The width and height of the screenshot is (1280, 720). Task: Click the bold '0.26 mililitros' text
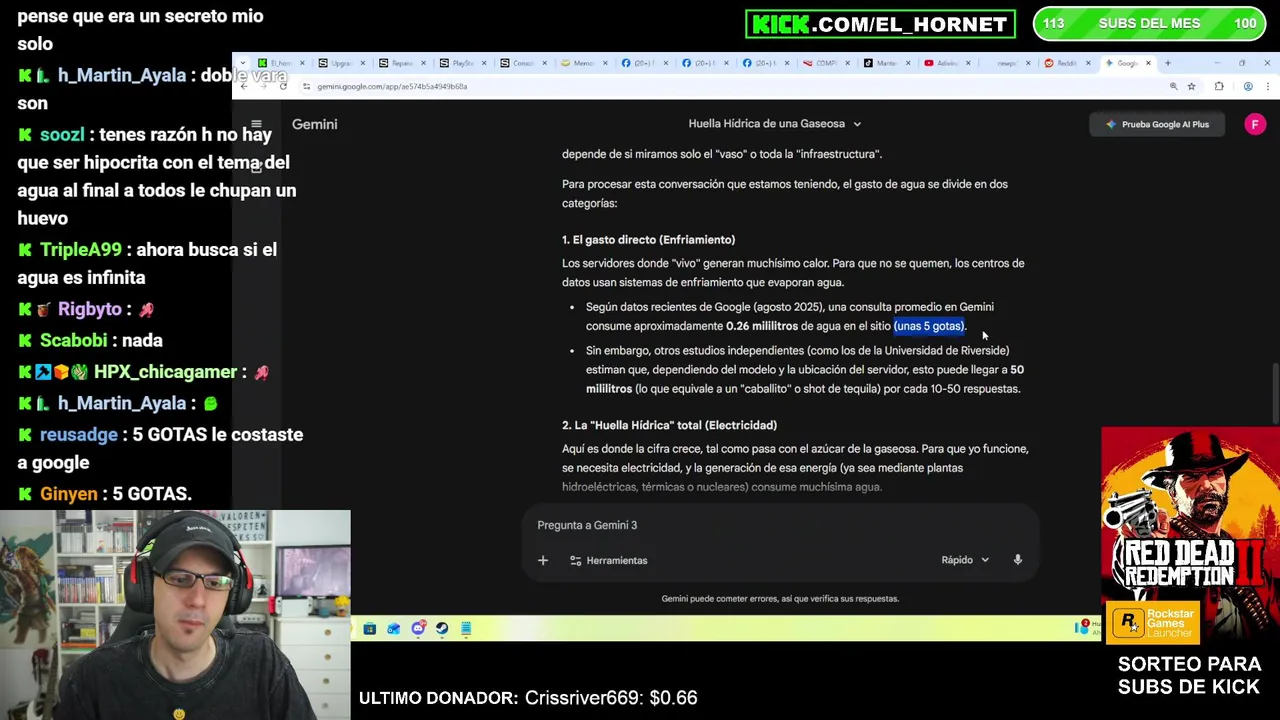point(762,326)
